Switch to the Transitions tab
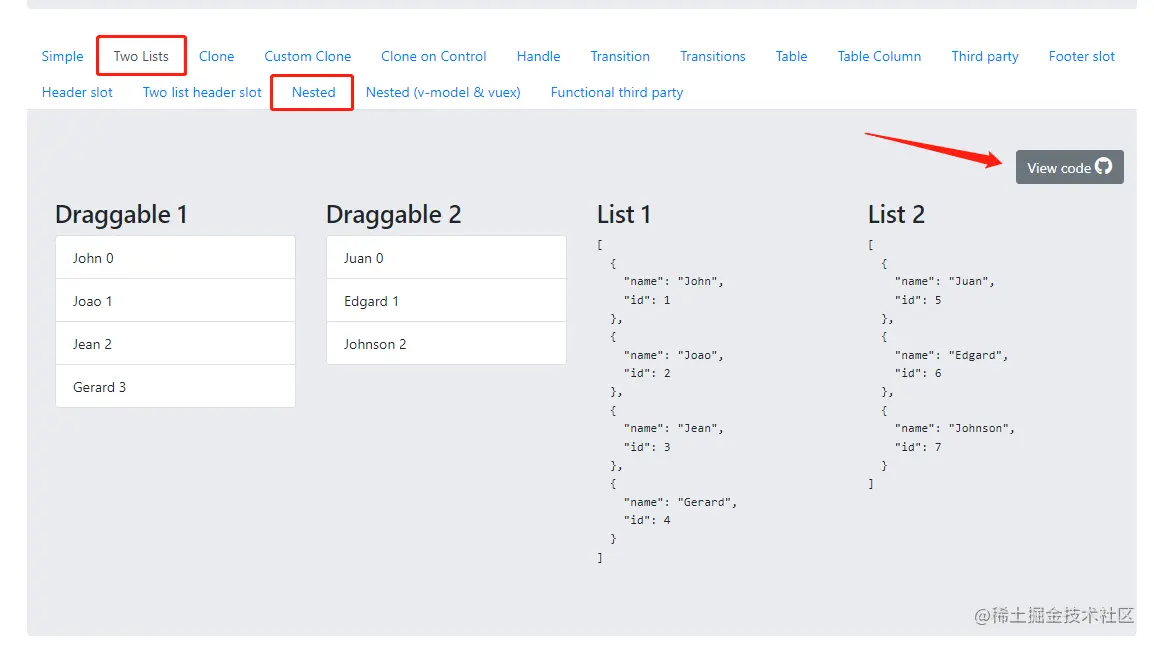The width and height of the screenshot is (1154, 645). pos(712,56)
